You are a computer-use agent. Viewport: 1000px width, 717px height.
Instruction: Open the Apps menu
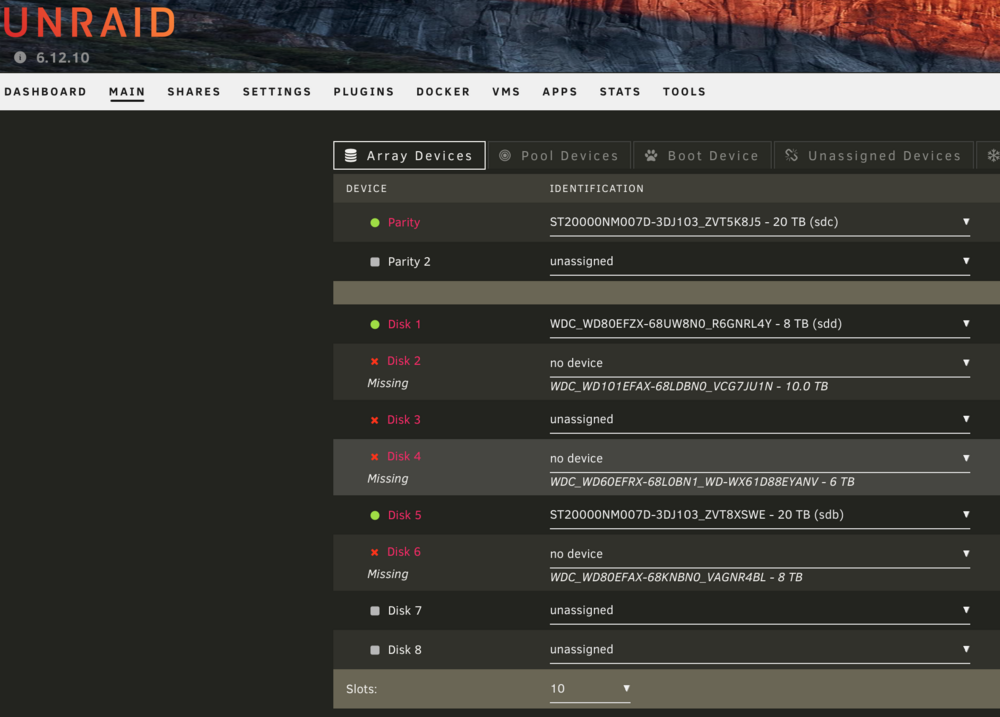pos(560,92)
